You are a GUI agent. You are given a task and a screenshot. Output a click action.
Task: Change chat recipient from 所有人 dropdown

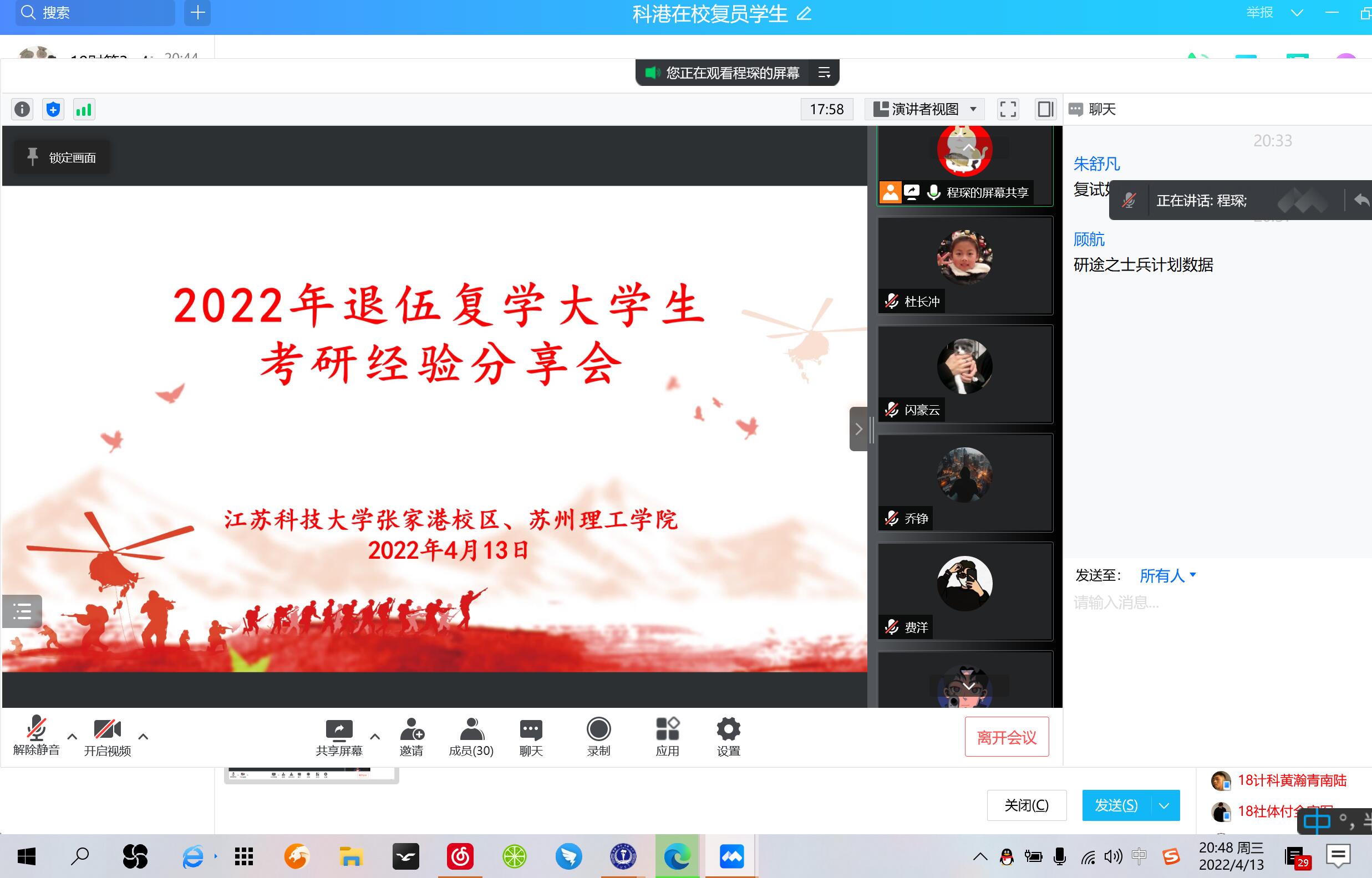(1167, 576)
